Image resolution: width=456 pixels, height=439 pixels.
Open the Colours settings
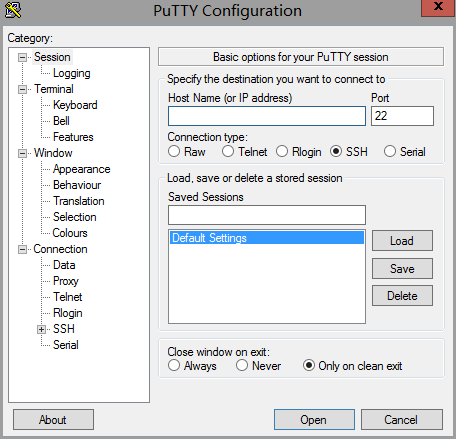(x=70, y=233)
